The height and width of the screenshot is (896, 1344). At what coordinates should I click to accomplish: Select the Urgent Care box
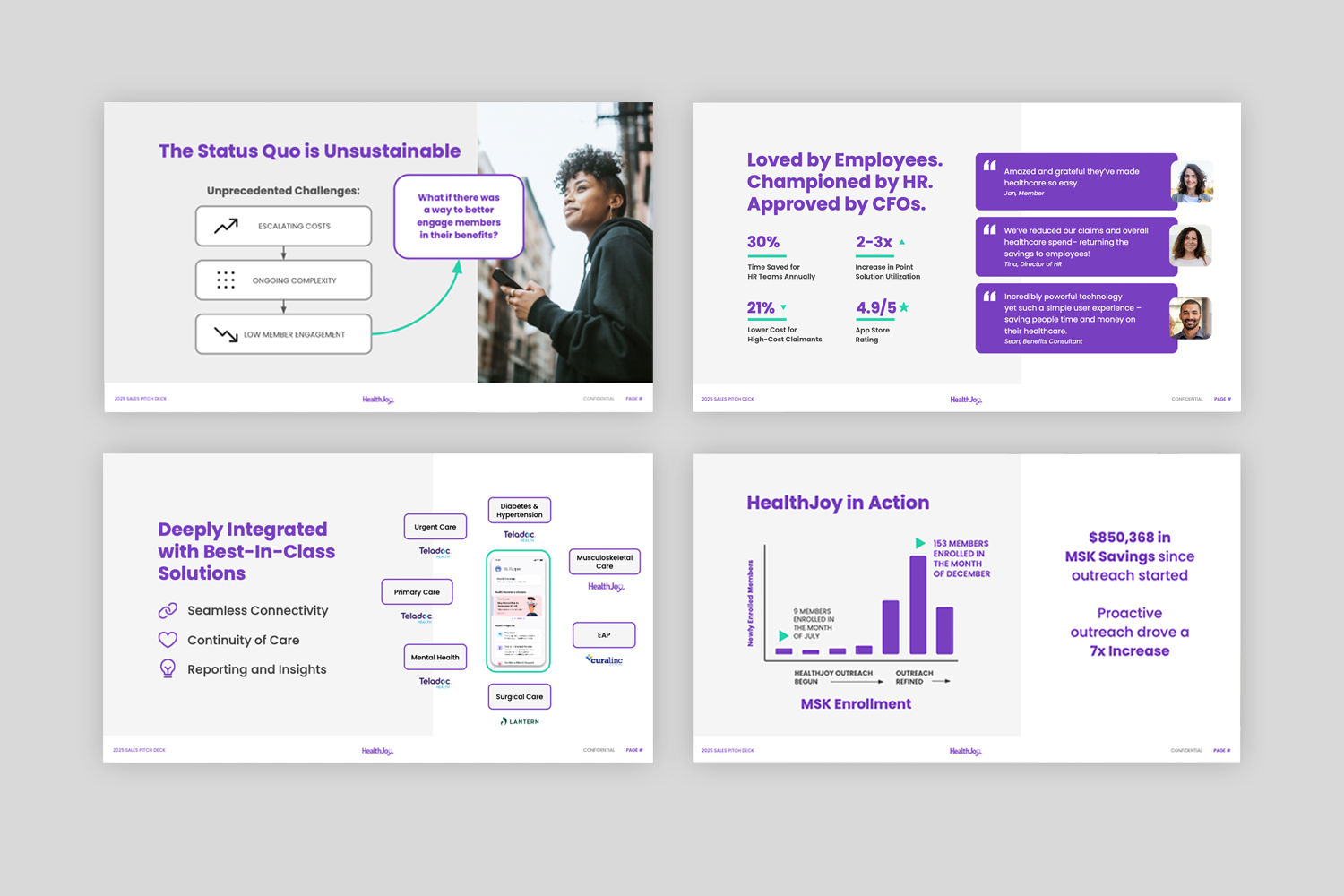(x=435, y=526)
